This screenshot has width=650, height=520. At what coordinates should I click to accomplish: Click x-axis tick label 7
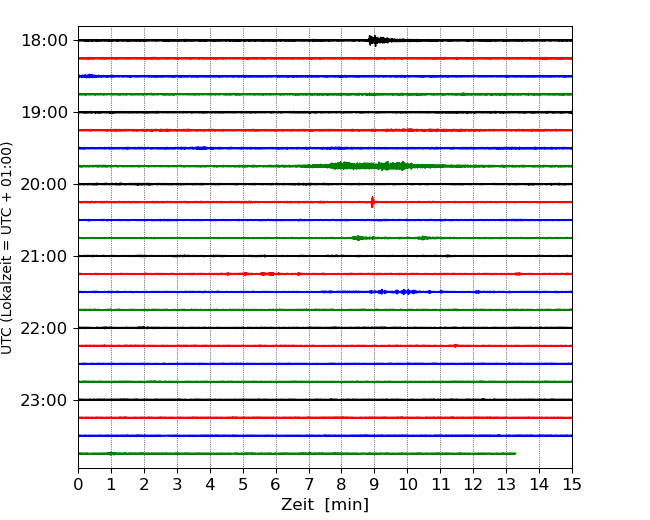point(309,484)
